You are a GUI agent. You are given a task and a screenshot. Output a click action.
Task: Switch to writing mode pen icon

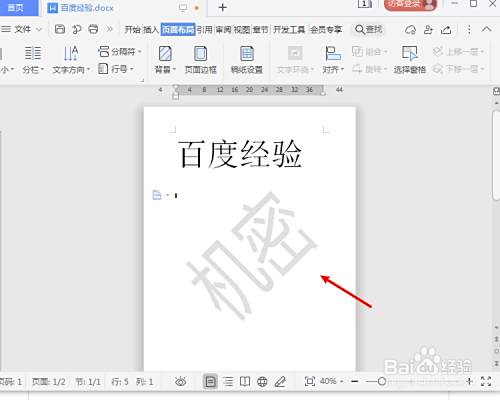tap(280, 381)
